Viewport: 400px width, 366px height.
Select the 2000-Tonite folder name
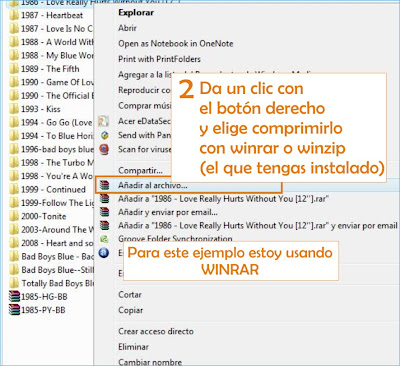coord(44,216)
